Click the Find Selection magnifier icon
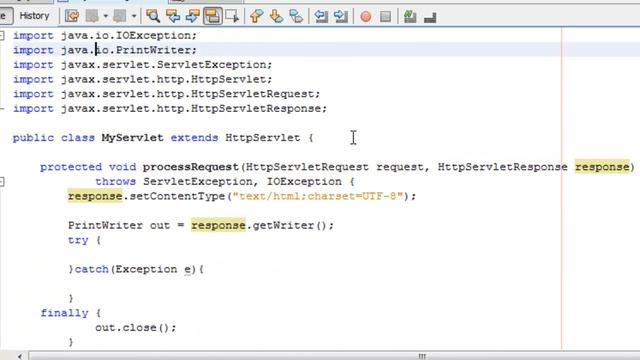 tap(153, 16)
